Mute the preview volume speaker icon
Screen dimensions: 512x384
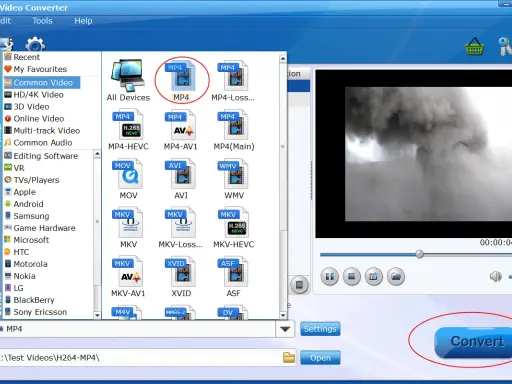click(x=496, y=276)
